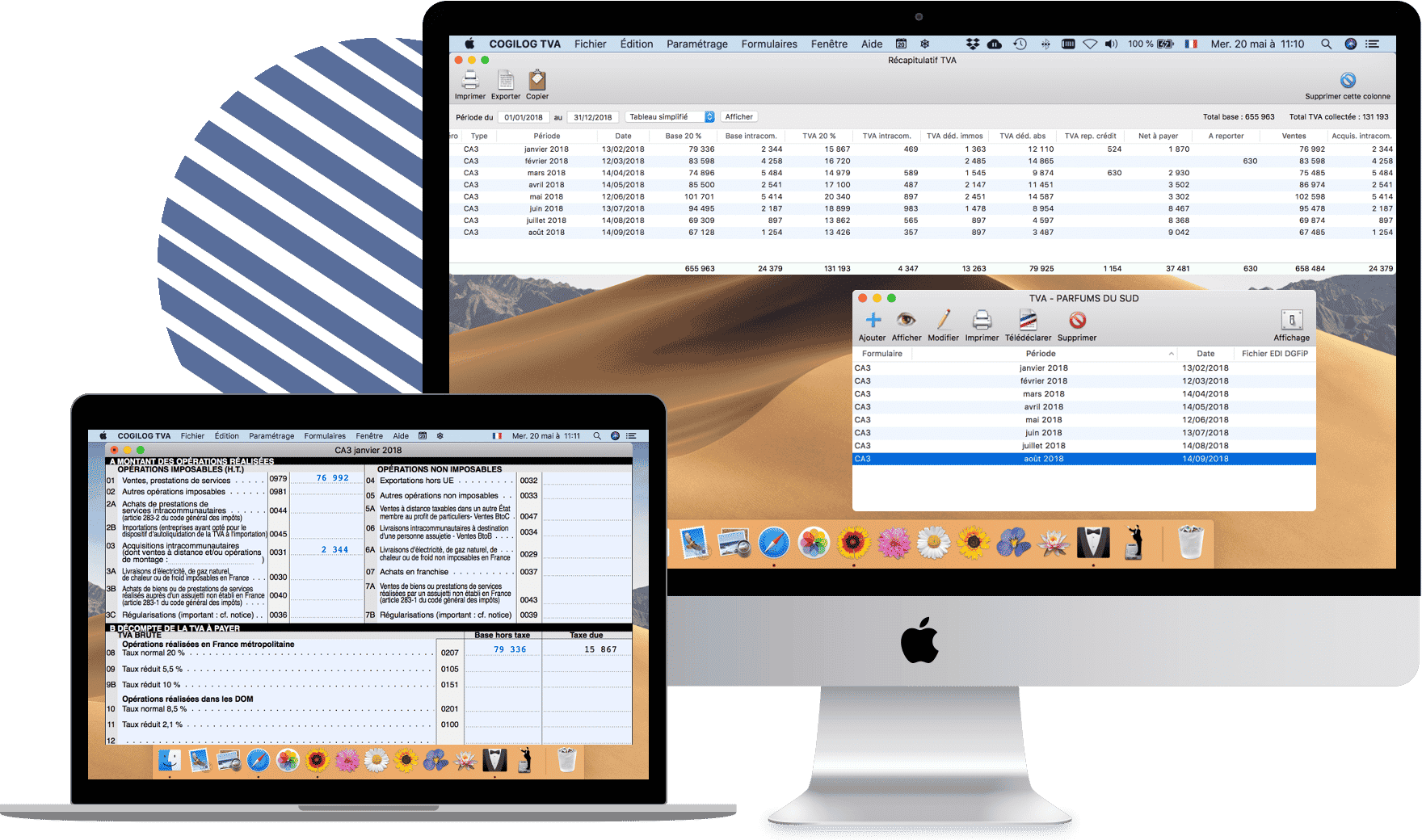Click the Wi-Fi icon in iMac menu bar
The width and height of the screenshot is (1422, 840).
tap(1090, 44)
